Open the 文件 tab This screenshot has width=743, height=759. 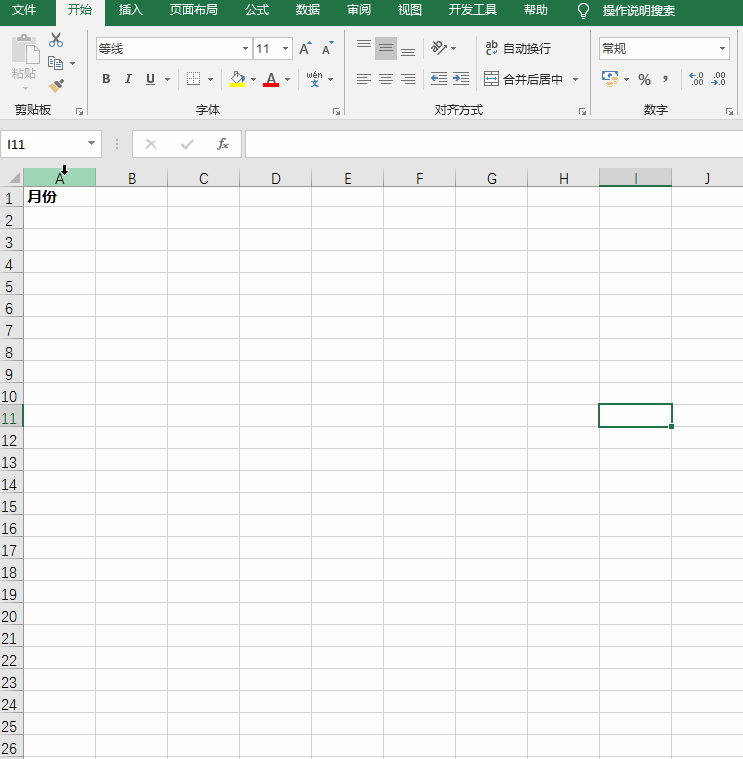click(x=24, y=10)
